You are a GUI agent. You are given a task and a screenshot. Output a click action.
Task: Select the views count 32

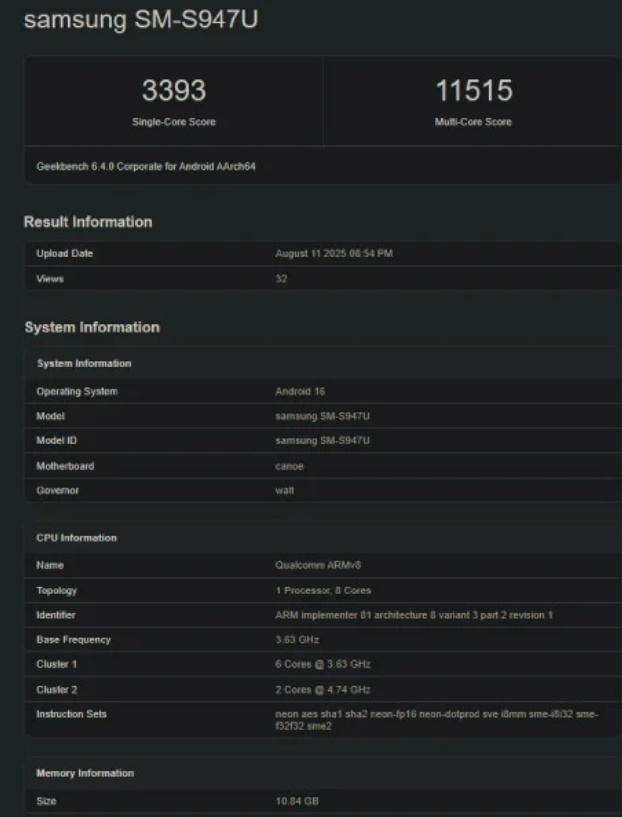(281, 279)
